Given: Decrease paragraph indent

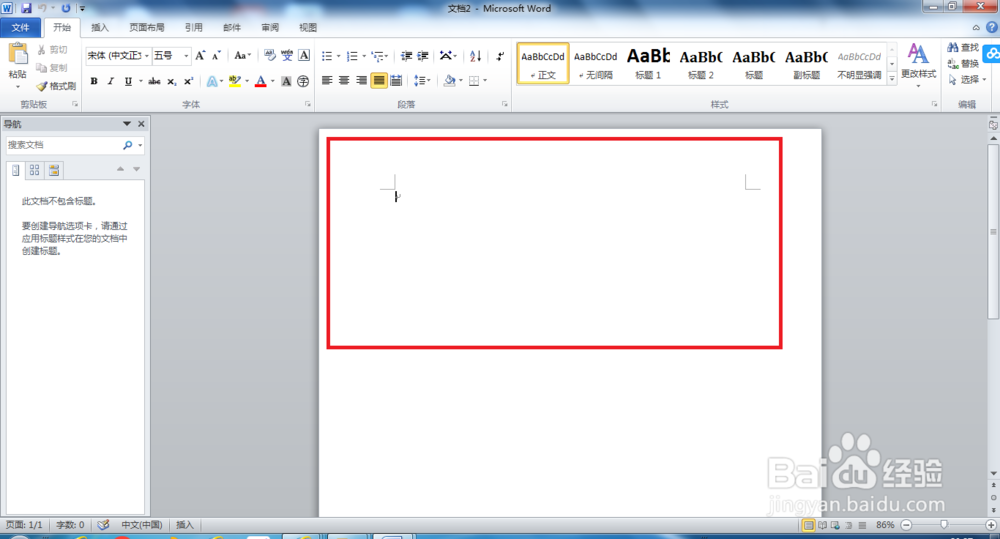Looking at the screenshot, I should 406,56.
